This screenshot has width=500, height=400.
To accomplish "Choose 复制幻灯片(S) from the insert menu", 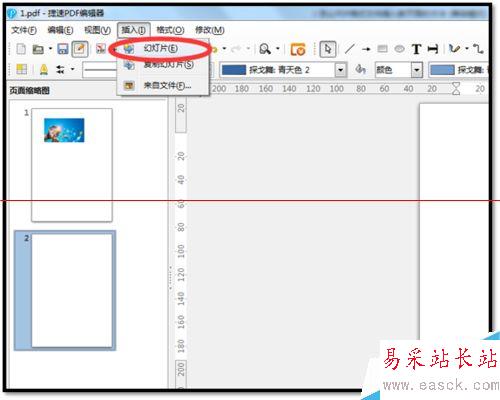I will pyautogui.click(x=163, y=65).
